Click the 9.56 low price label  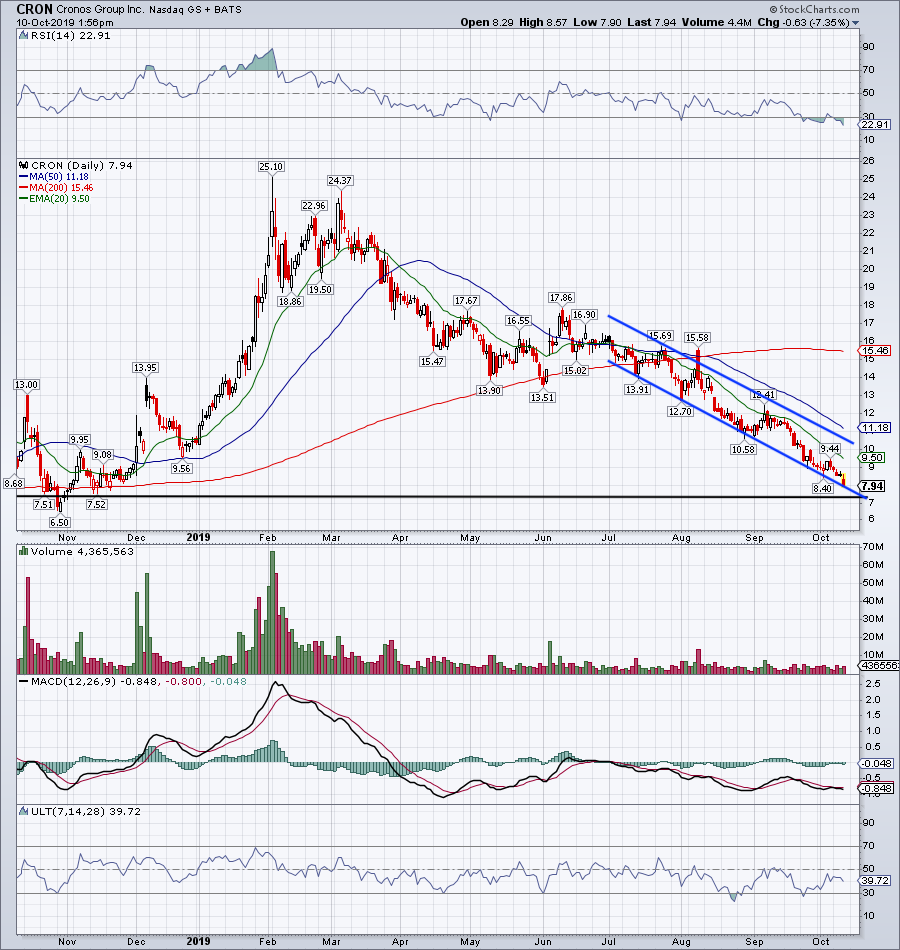pos(181,468)
